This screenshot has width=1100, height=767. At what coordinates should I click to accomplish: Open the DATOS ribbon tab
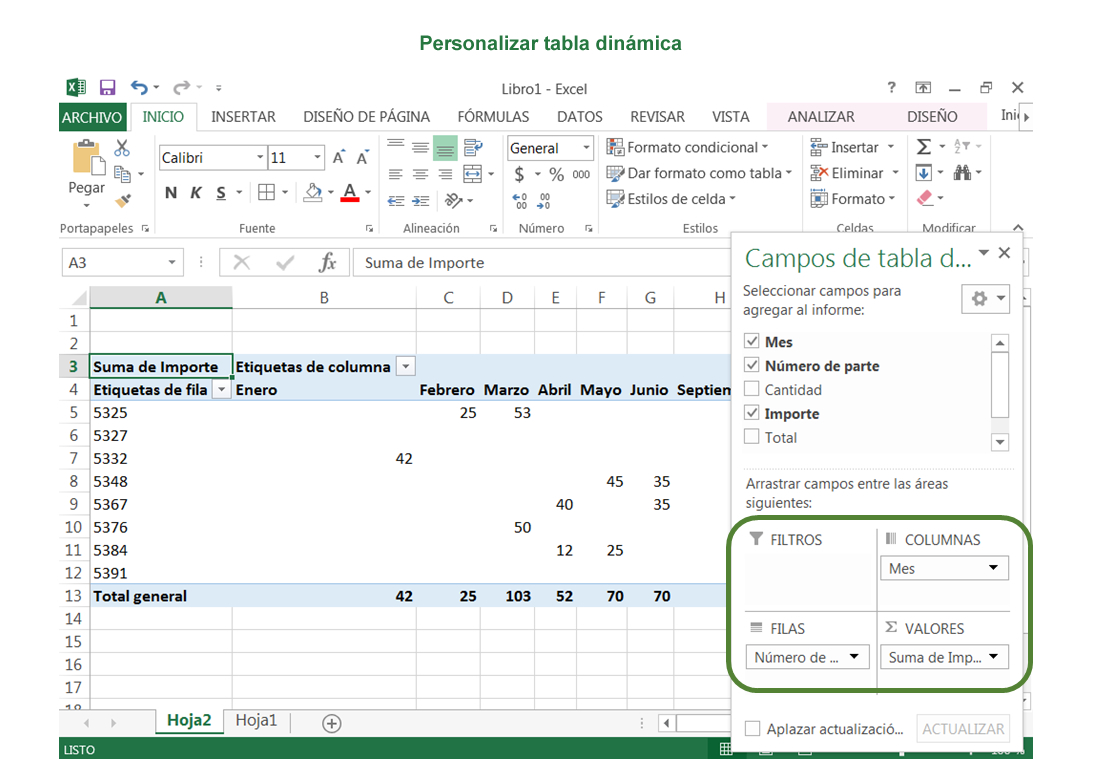[579, 117]
